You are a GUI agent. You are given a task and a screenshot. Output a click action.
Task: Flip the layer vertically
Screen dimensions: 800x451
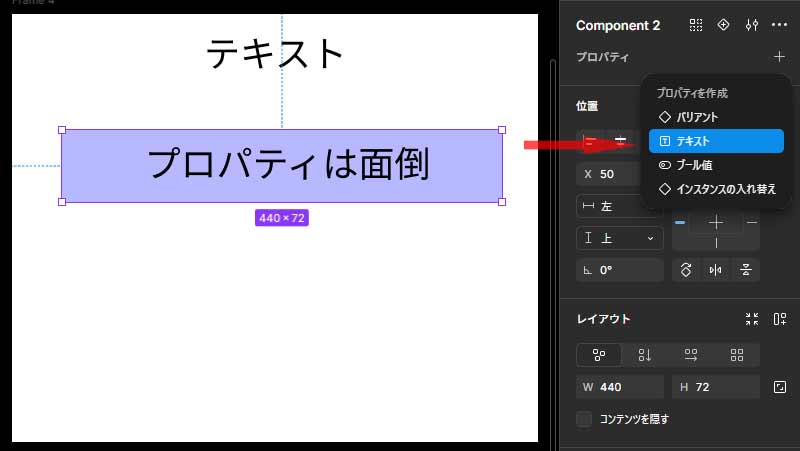coord(745,270)
